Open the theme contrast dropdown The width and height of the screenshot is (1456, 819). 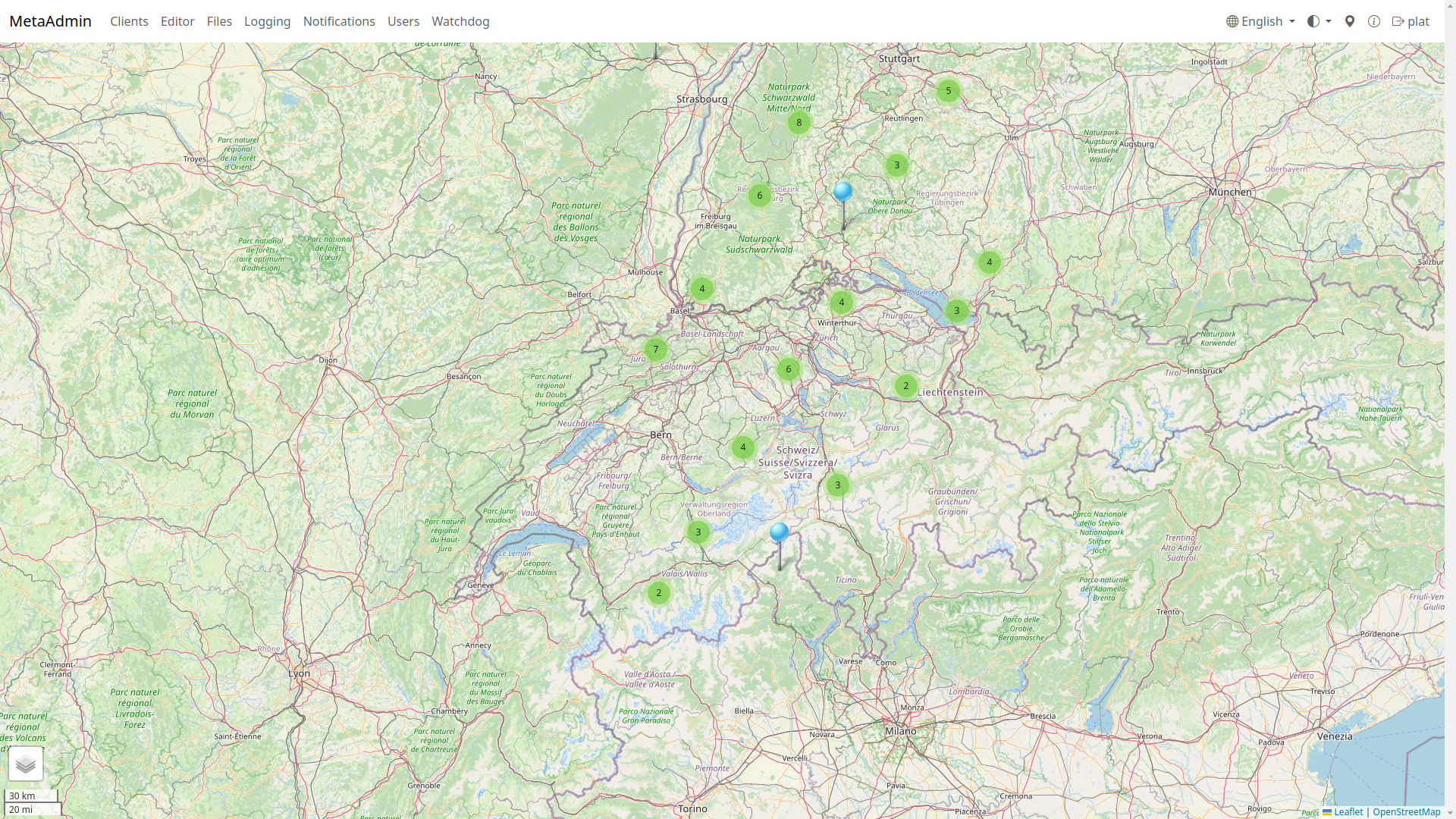point(1319,21)
